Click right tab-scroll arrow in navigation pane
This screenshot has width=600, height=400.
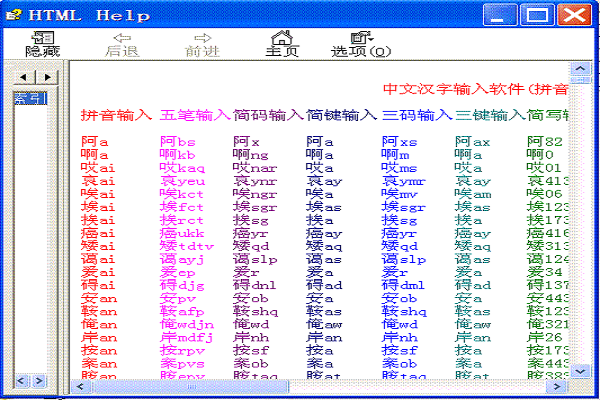pos(47,77)
